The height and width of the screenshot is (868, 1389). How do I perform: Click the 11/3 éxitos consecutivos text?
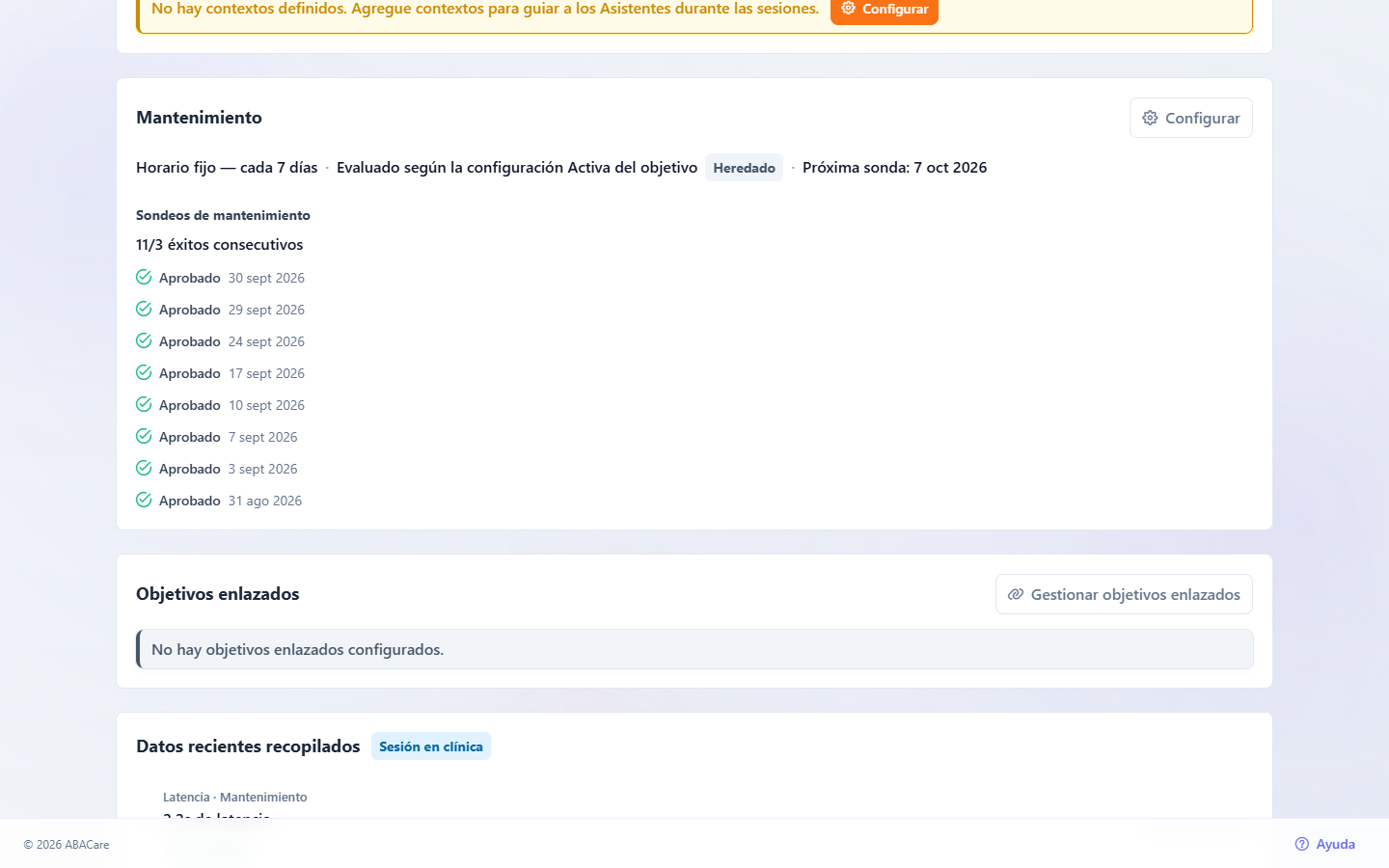pos(220,245)
